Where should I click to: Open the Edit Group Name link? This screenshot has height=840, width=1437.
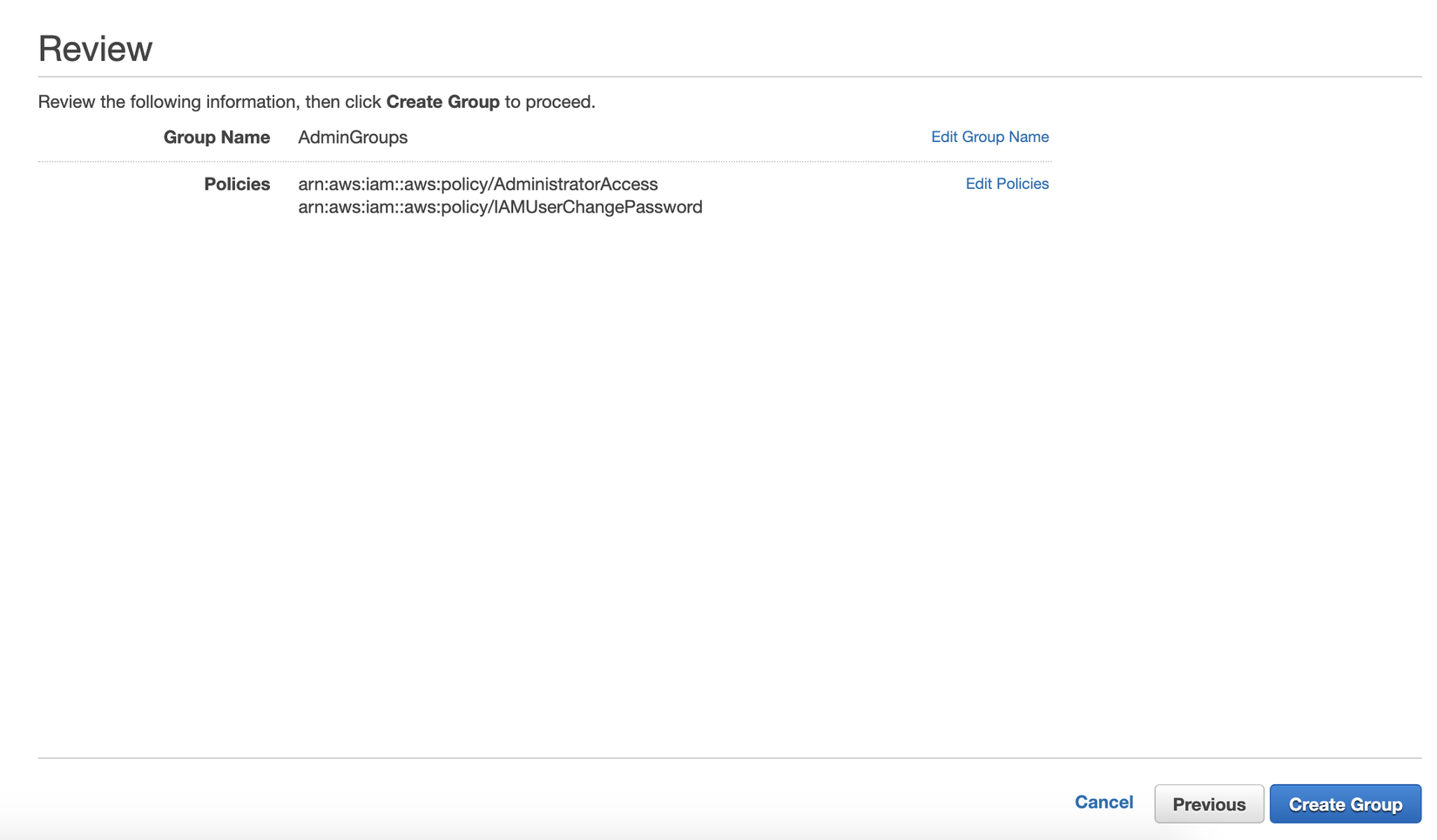[x=989, y=137]
